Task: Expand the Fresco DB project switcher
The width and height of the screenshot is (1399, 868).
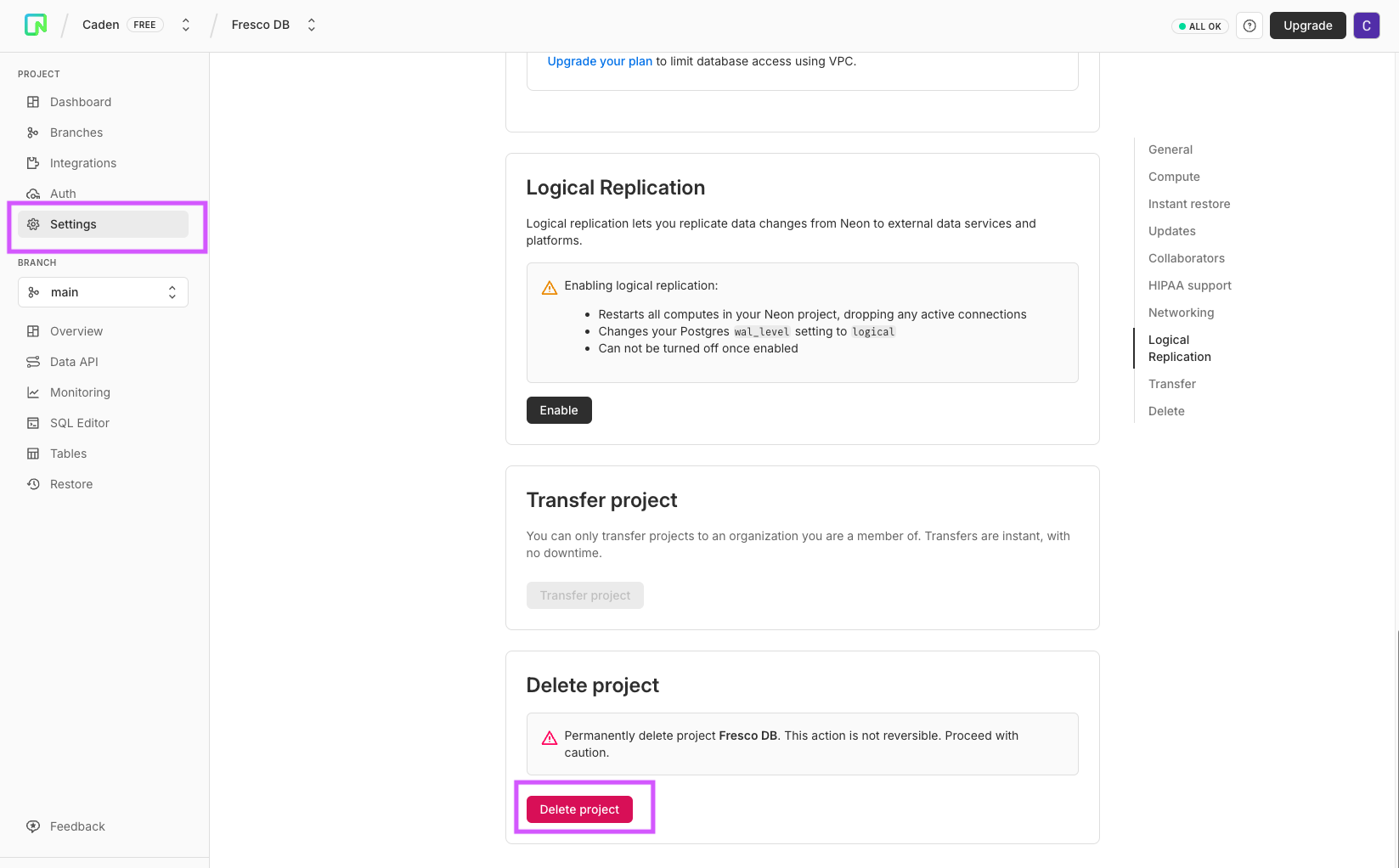Action: (x=312, y=25)
